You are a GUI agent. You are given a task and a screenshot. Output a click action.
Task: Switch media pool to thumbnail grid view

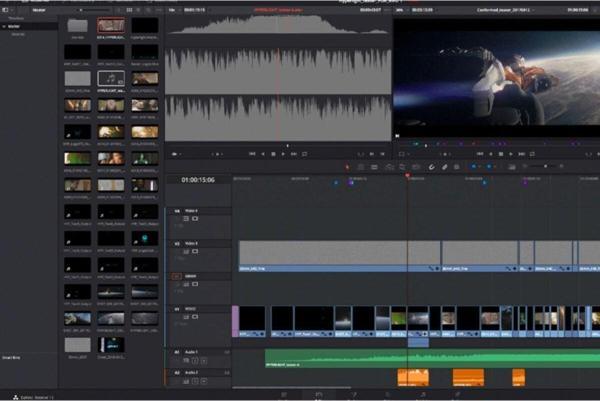[x=129, y=10]
